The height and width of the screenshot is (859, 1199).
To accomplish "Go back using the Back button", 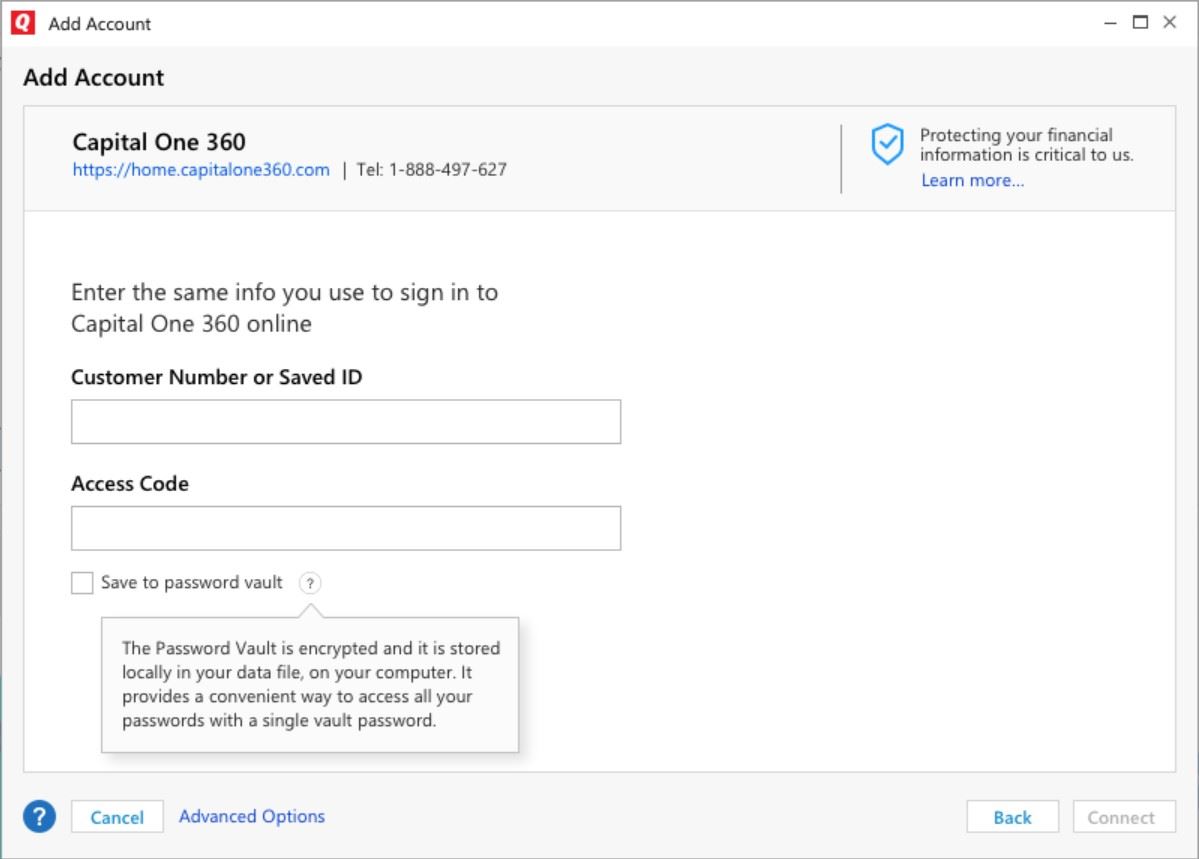I will pyautogui.click(x=1012, y=817).
